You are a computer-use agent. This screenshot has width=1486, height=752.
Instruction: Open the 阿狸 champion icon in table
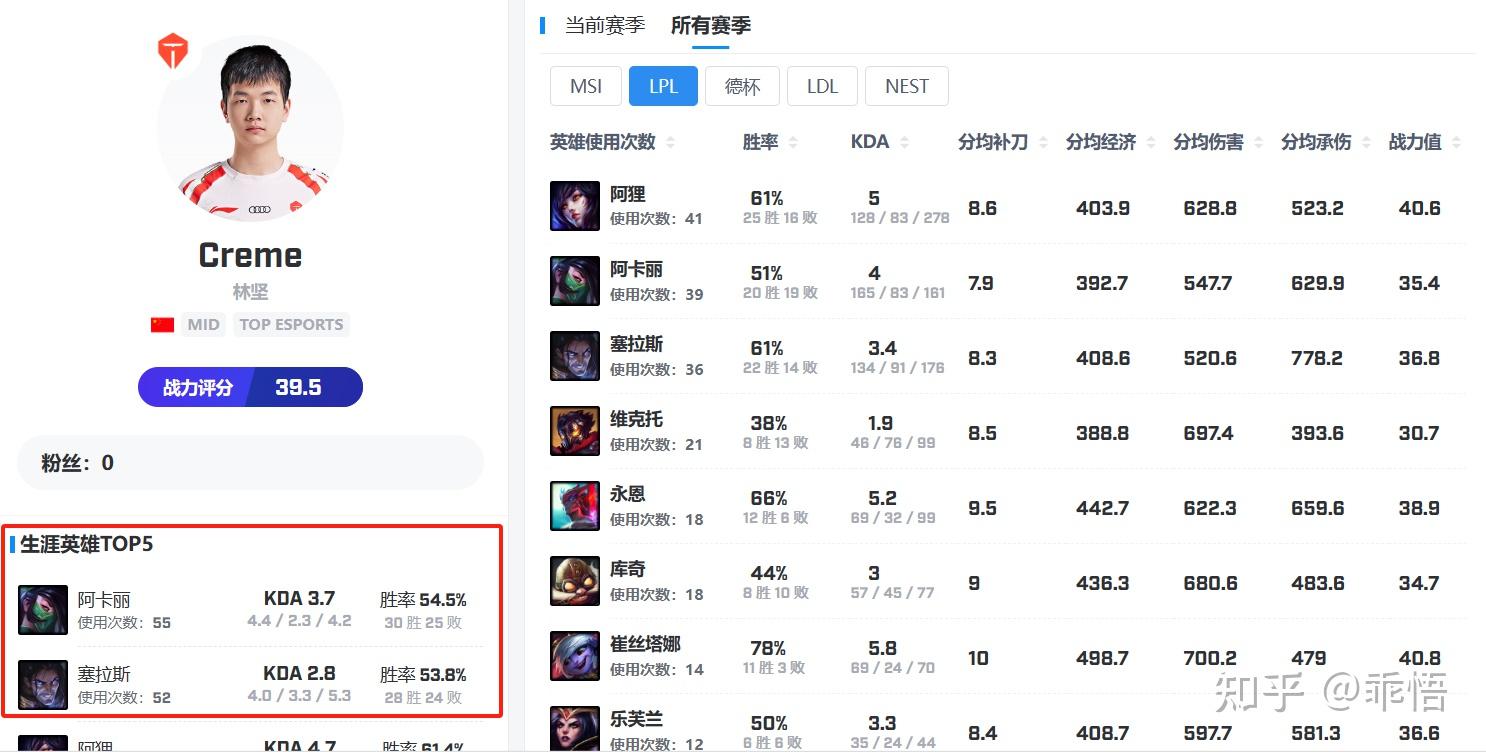(575, 206)
